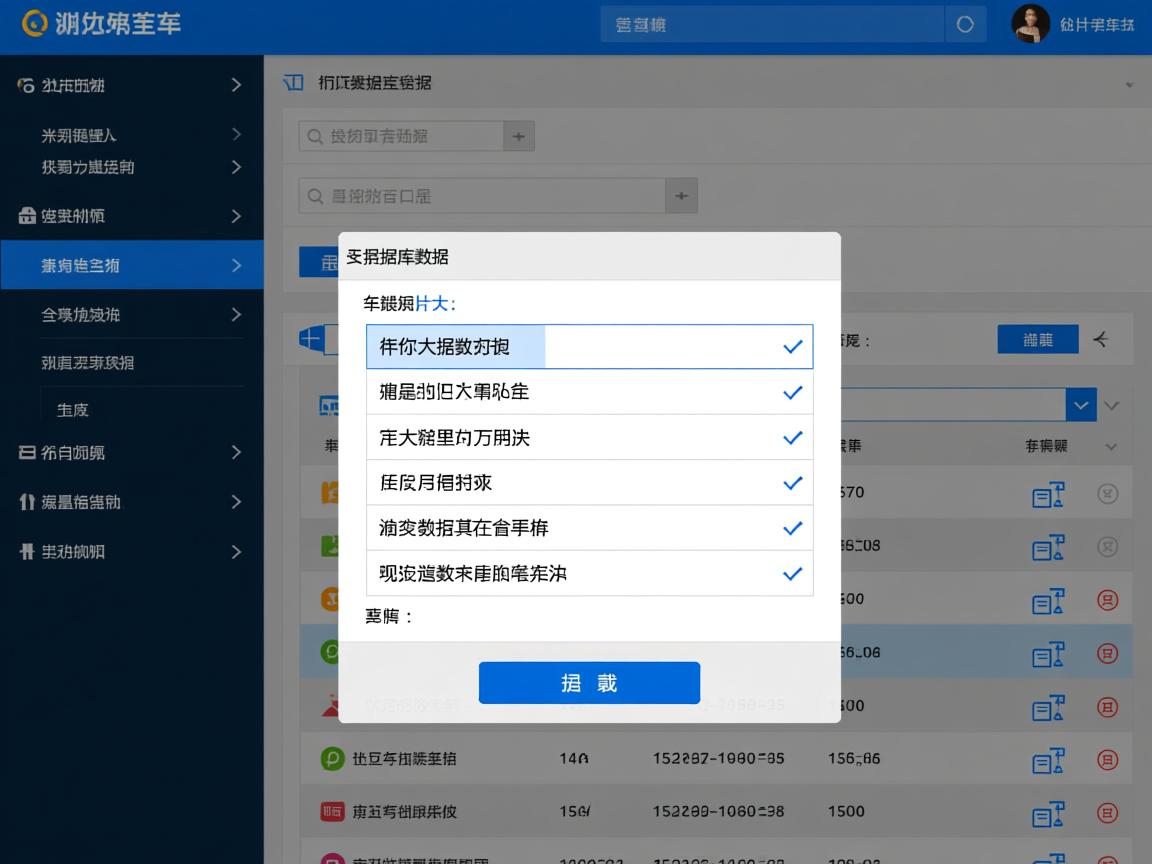Click the blue document-with-crane icon on the first row
Screen dimensions: 1152x864
click(x=1047, y=495)
